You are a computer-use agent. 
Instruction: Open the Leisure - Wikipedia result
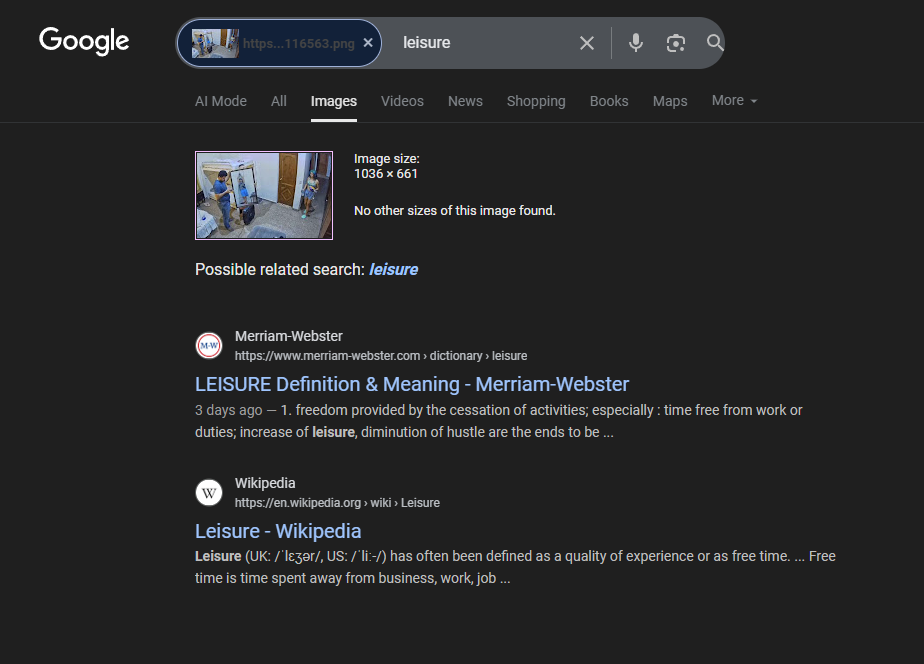(x=278, y=531)
